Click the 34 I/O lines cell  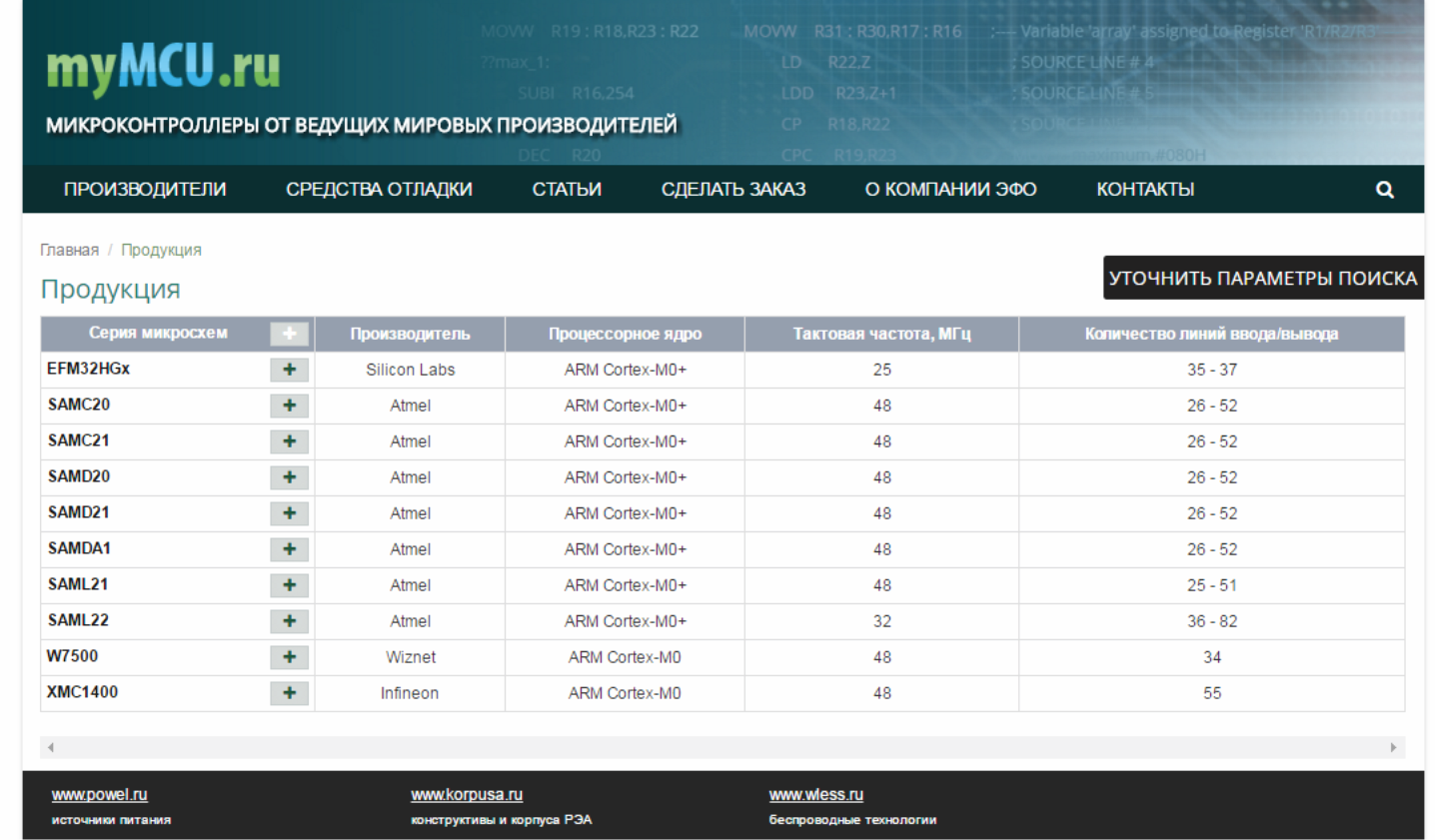click(x=1212, y=657)
